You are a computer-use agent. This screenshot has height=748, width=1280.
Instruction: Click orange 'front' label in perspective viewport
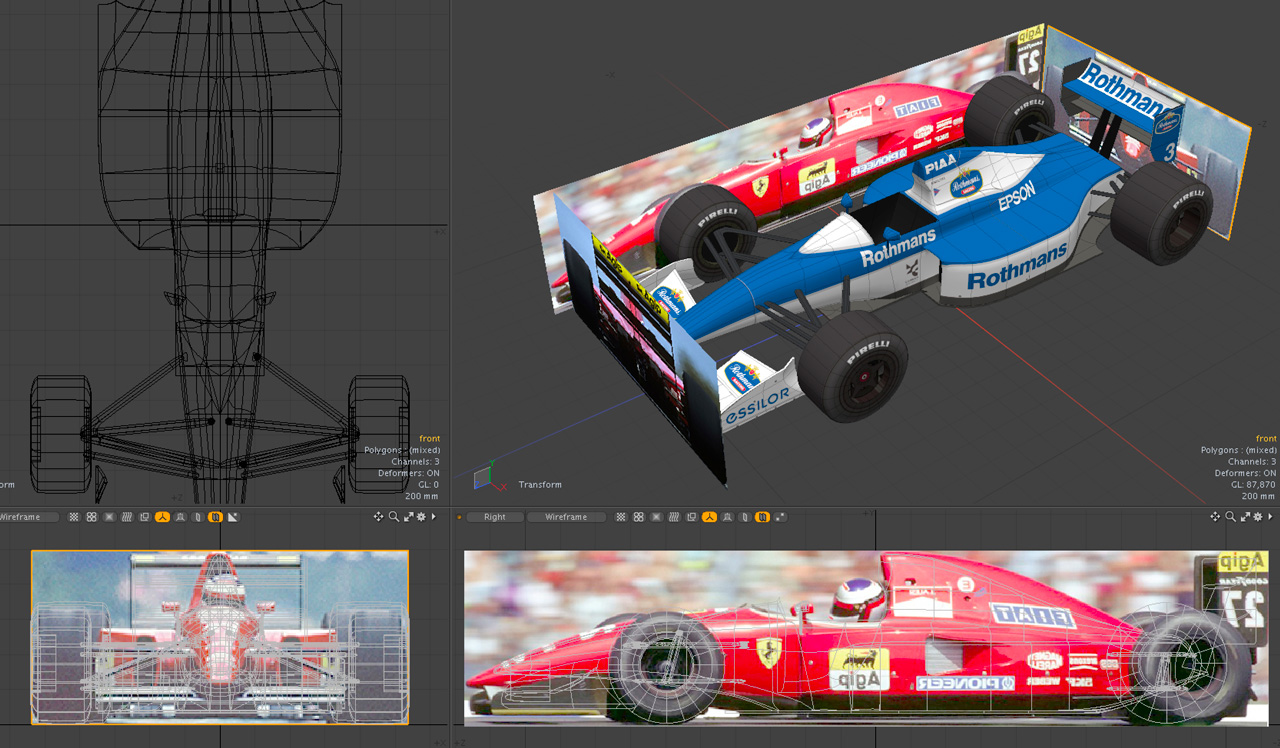1266,439
